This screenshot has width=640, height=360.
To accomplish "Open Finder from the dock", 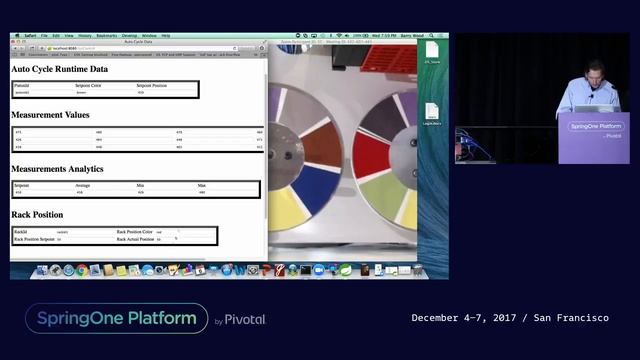I will pyautogui.click(x=42, y=270).
